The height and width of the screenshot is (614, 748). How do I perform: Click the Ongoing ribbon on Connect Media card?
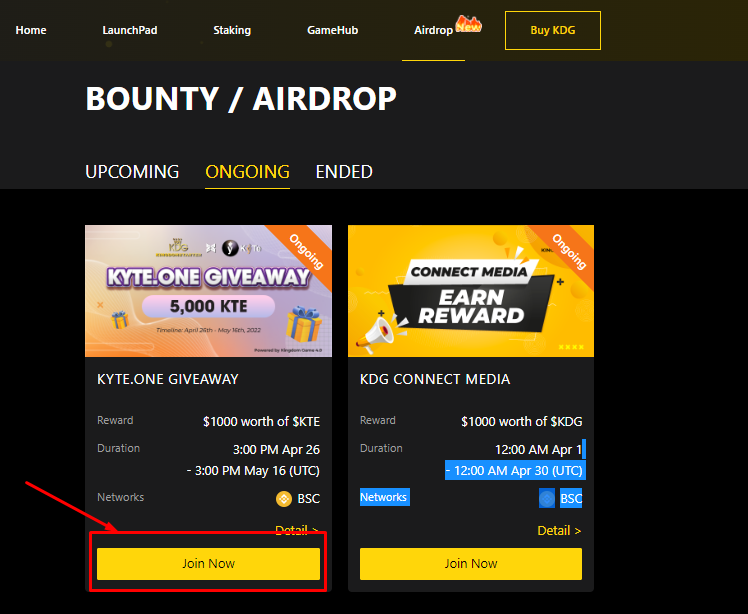point(569,251)
